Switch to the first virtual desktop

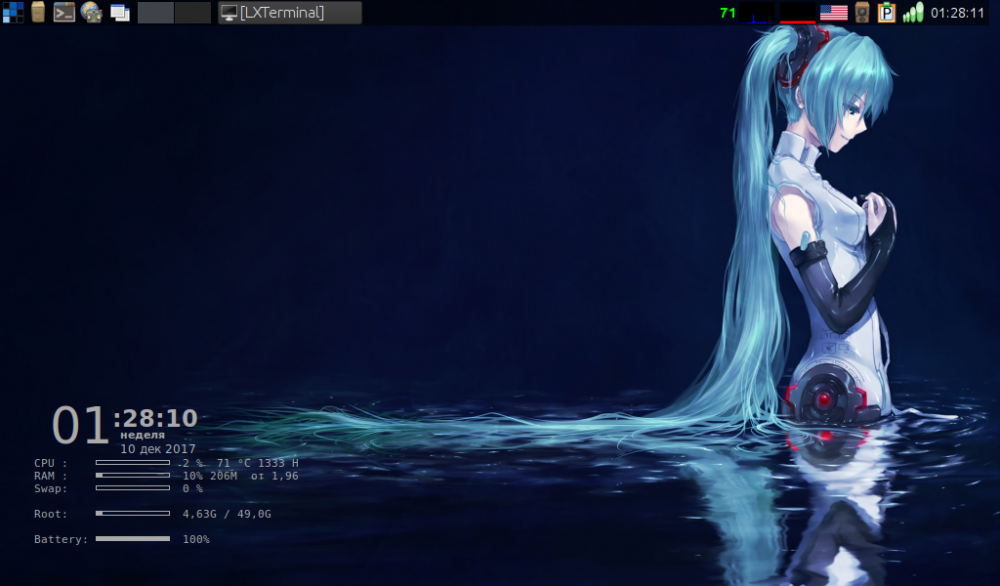[156, 12]
